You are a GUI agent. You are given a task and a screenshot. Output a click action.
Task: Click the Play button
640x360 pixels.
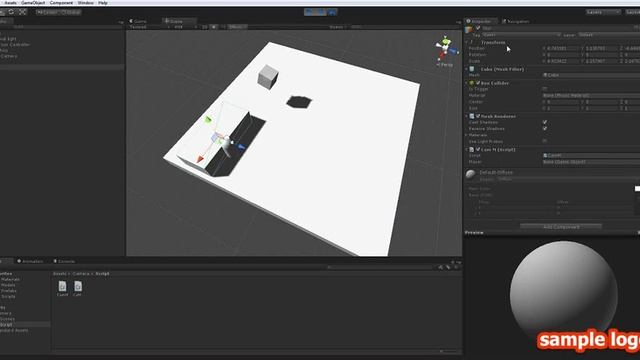[309, 12]
